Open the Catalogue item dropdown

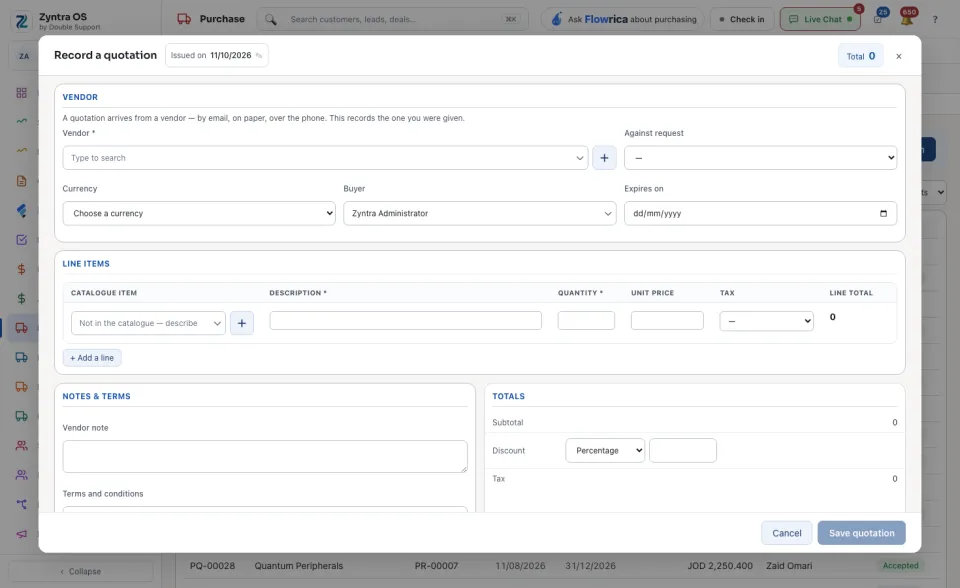pos(148,323)
